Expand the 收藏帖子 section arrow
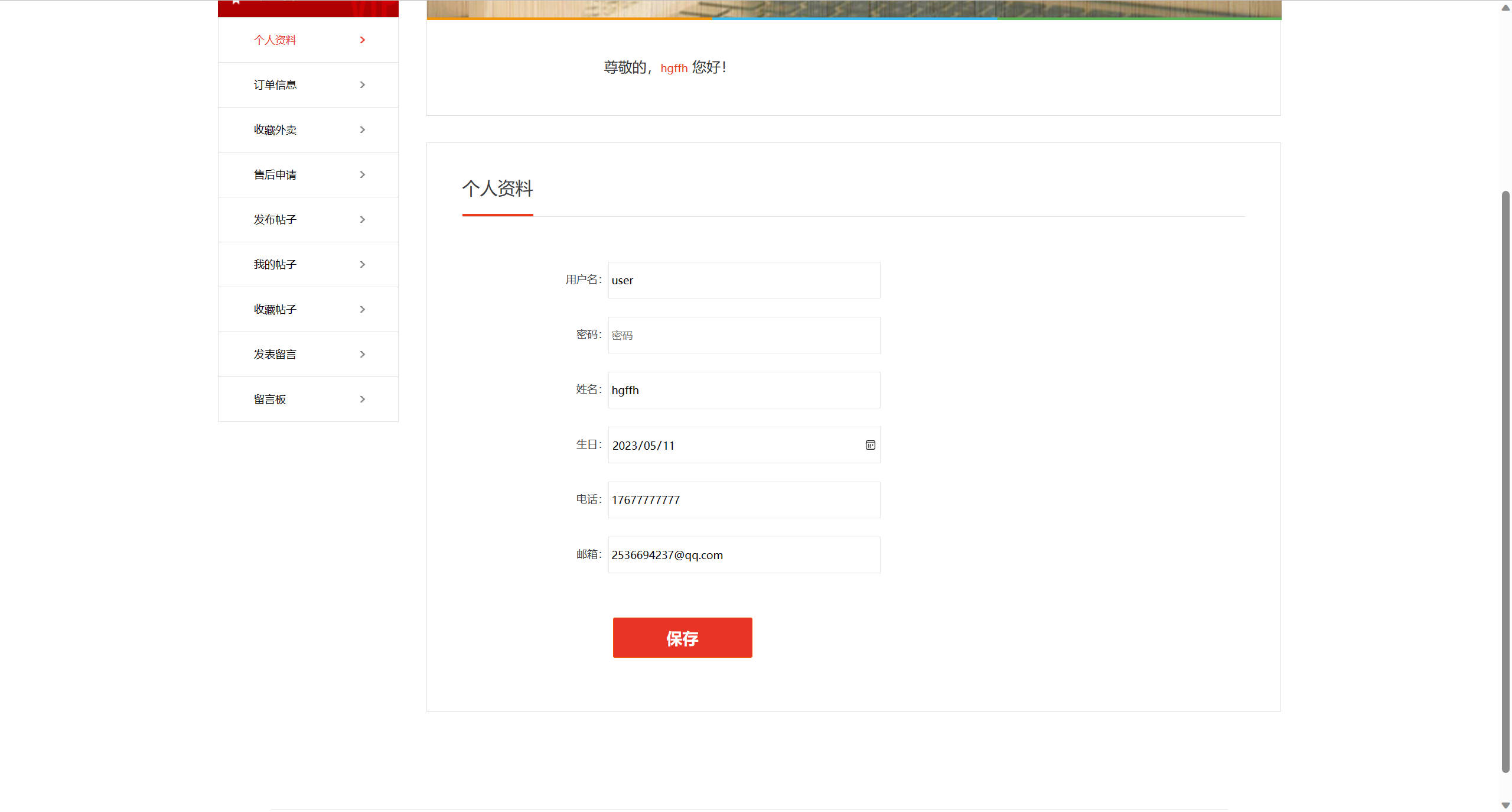This screenshot has width=1512, height=812. pos(362,309)
